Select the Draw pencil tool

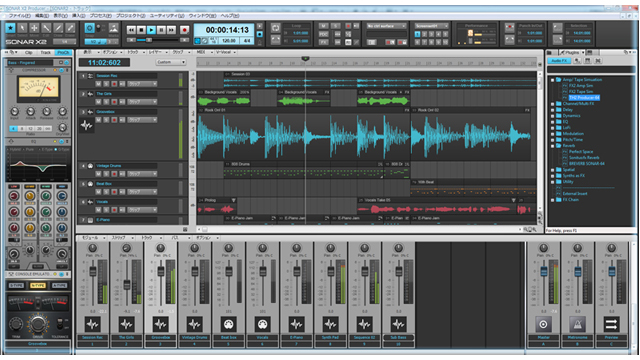click(58, 28)
